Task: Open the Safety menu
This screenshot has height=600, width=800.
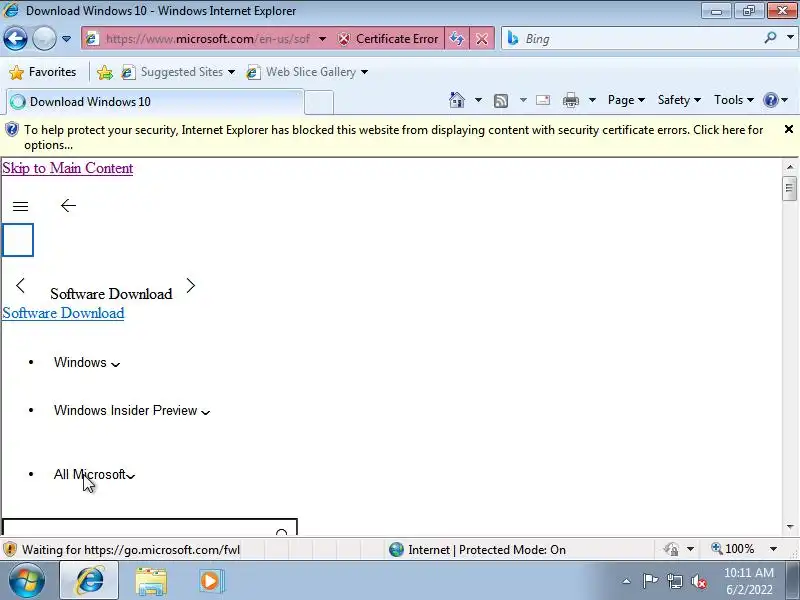Action: pyautogui.click(x=679, y=100)
